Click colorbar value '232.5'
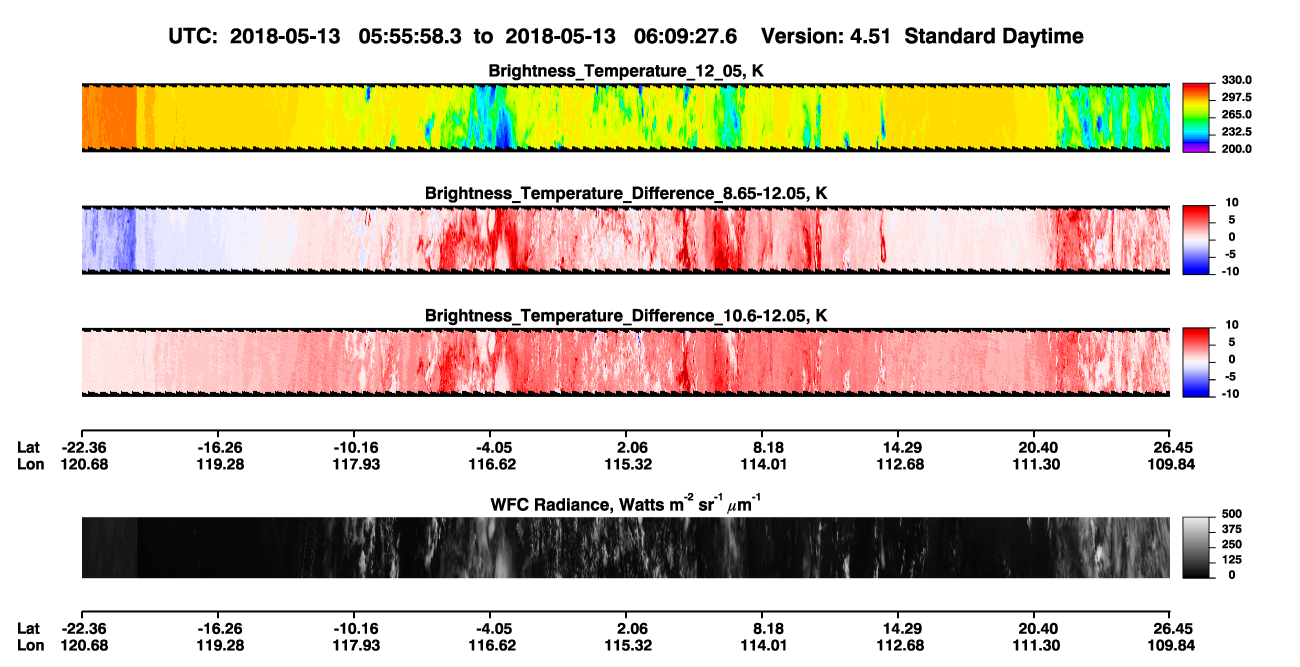The image size is (1300, 667). click(x=1236, y=132)
